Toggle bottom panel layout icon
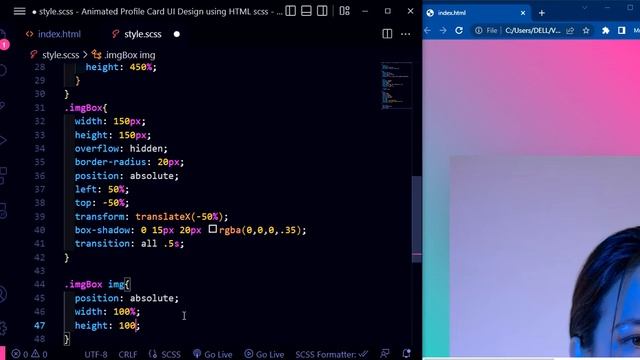The height and width of the screenshot is (360, 640). tap(306, 11)
